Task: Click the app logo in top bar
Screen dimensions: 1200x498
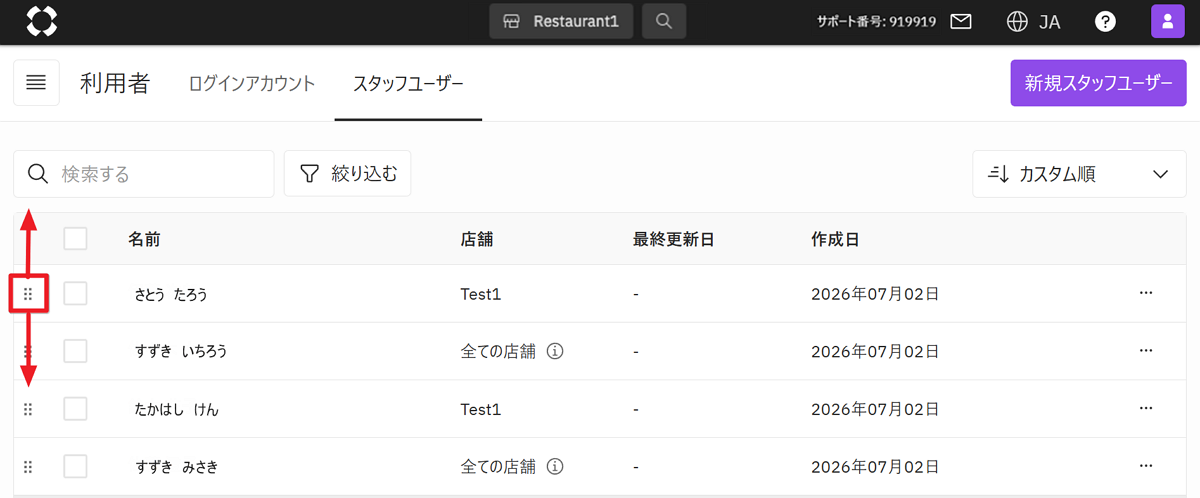Action: [41, 21]
